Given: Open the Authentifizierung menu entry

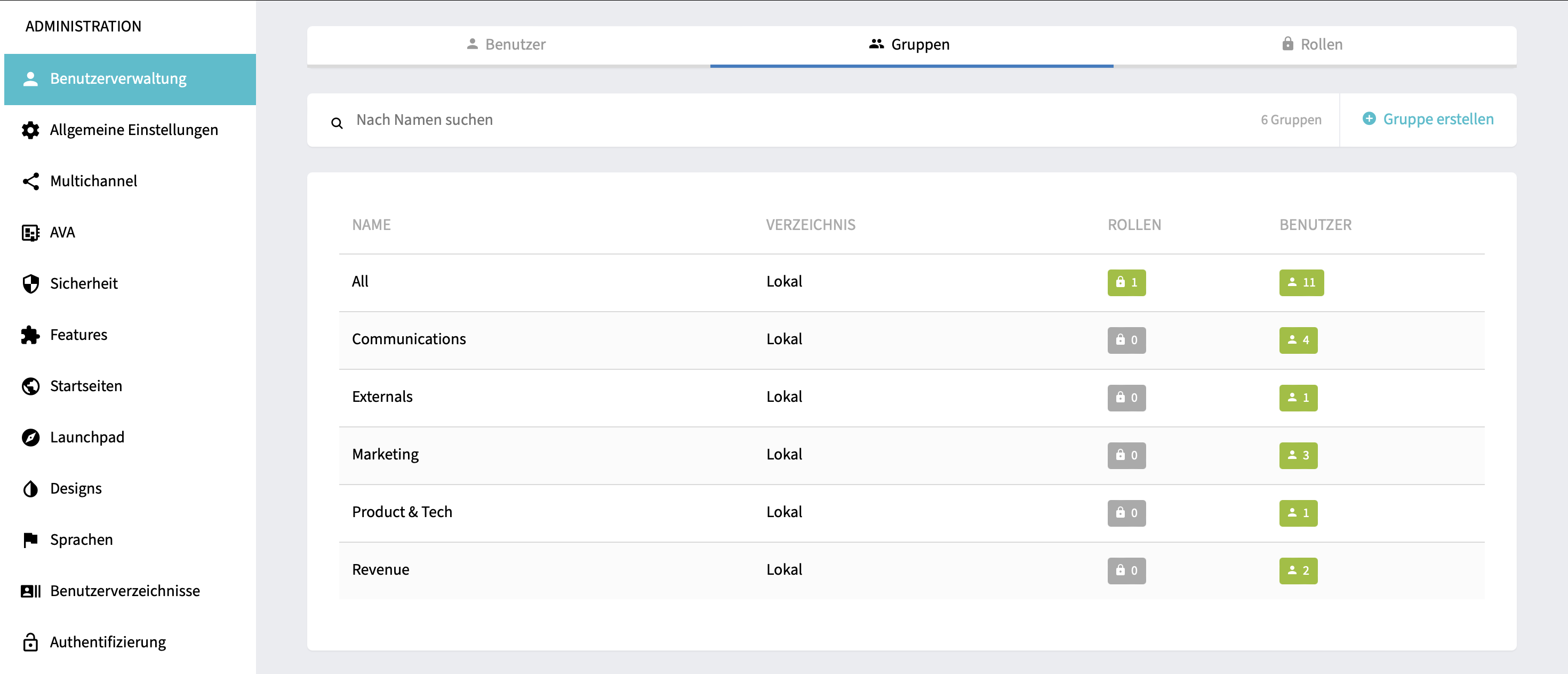Looking at the screenshot, I should click(x=130, y=643).
